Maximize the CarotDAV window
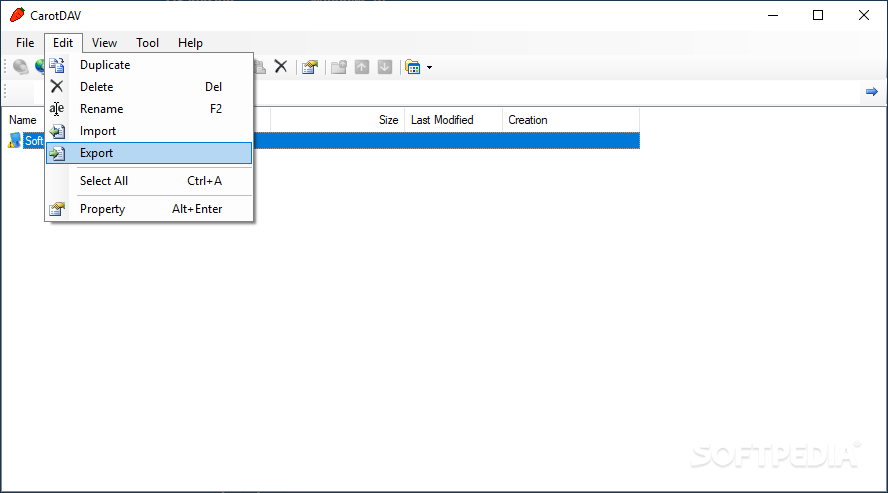This screenshot has width=888, height=493. pyautogui.click(x=818, y=15)
